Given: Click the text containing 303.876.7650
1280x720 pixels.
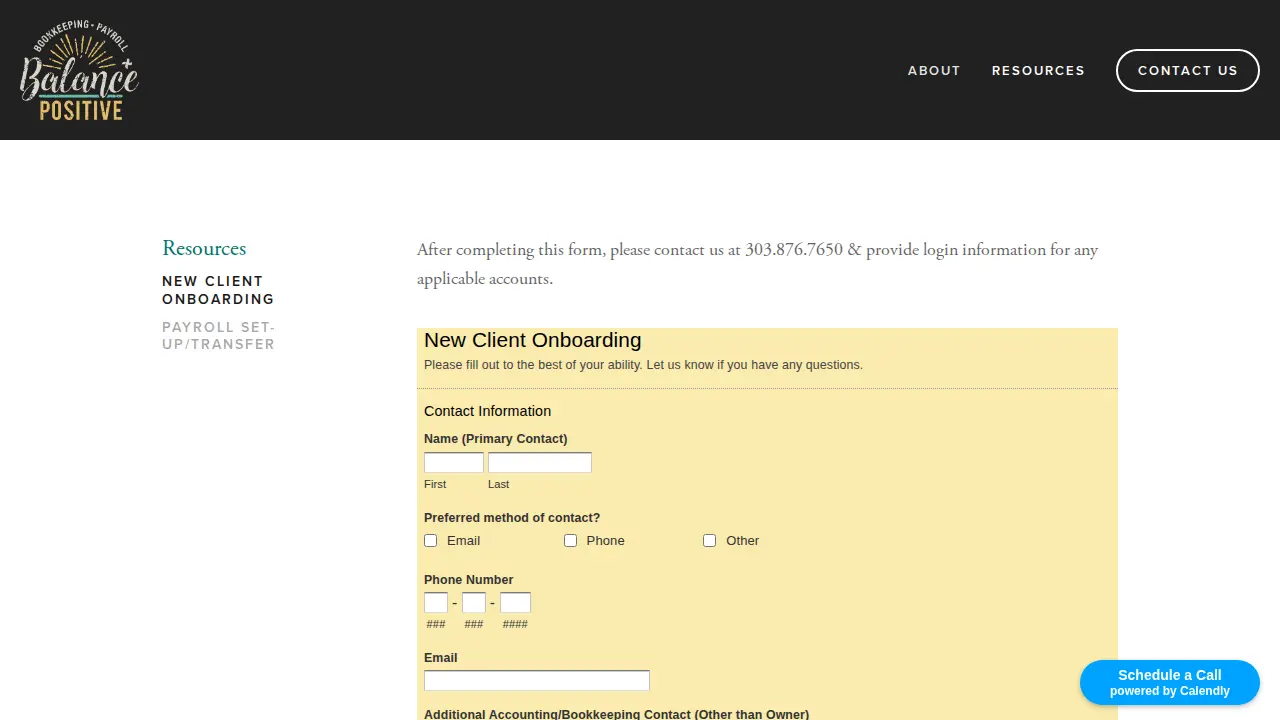Looking at the screenshot, I should 757,264.
